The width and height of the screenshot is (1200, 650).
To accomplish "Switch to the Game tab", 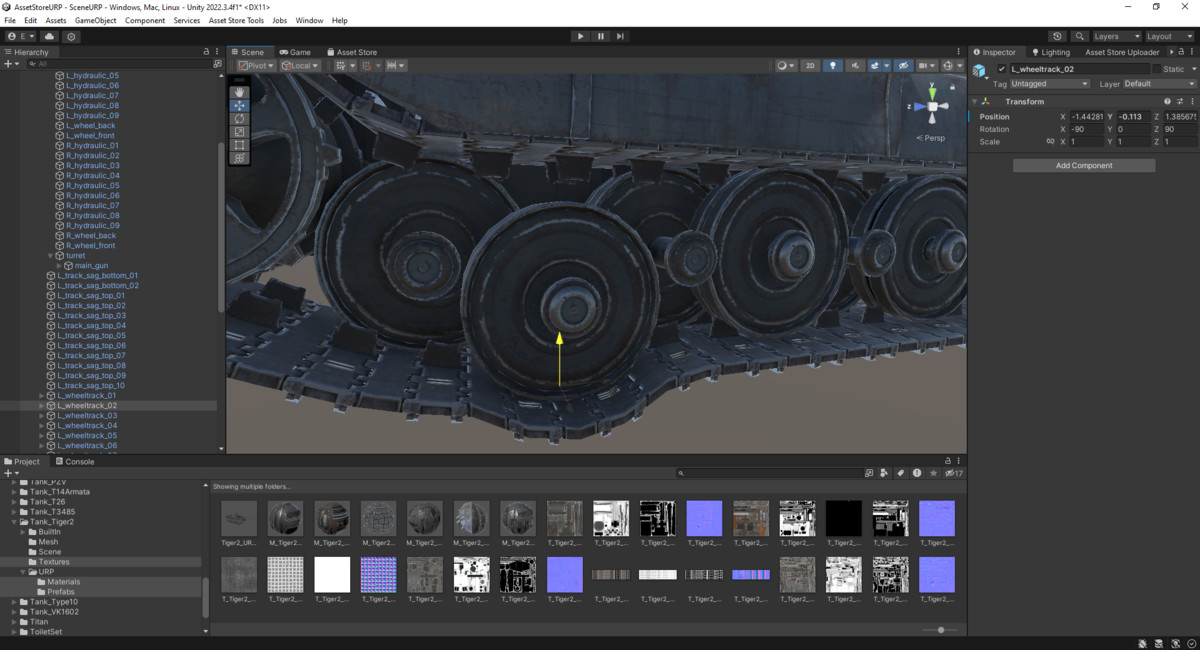I will [x=296, y=52].
